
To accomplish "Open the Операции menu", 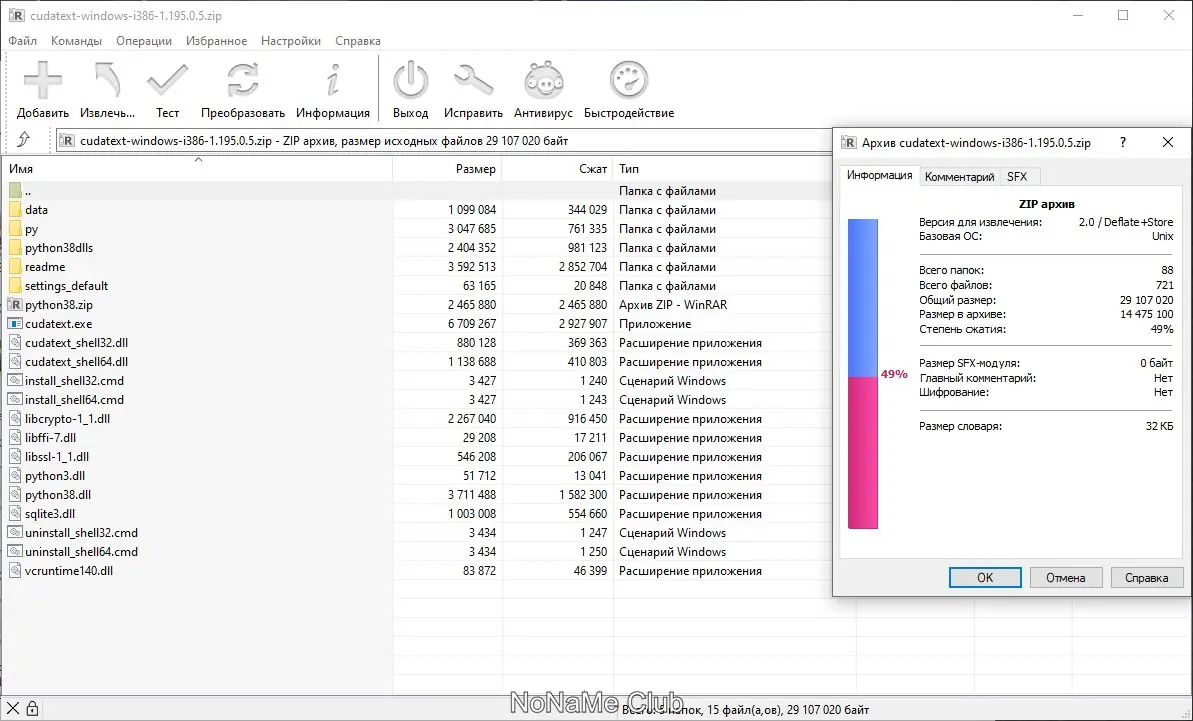I will point(144,41).
